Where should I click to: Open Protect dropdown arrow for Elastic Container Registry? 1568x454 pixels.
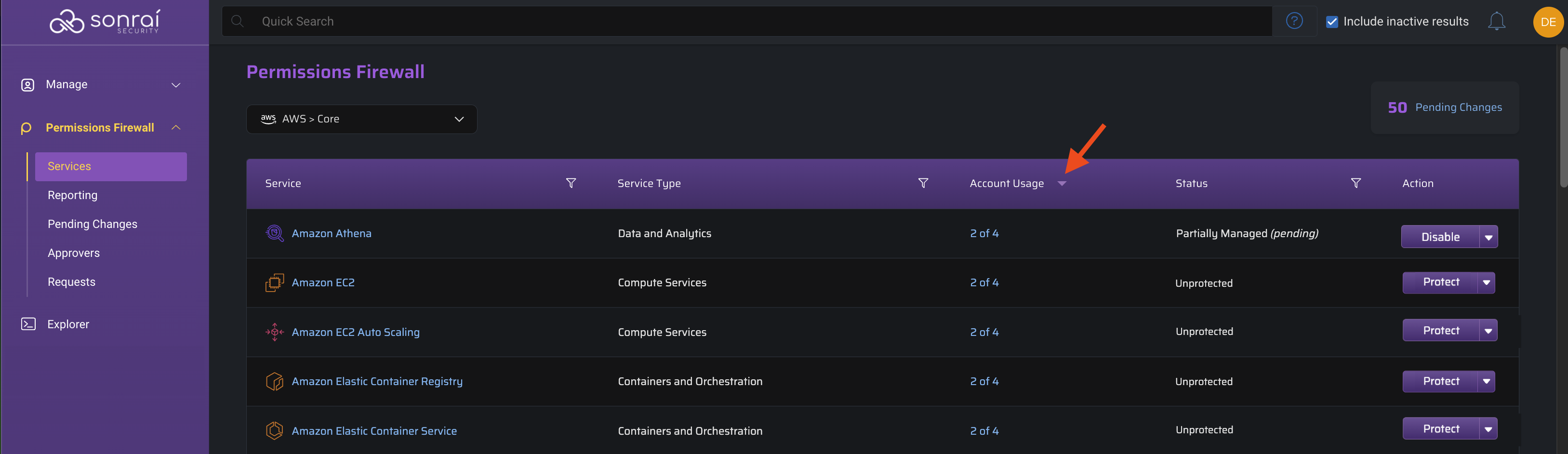(x=1487, y=381)
